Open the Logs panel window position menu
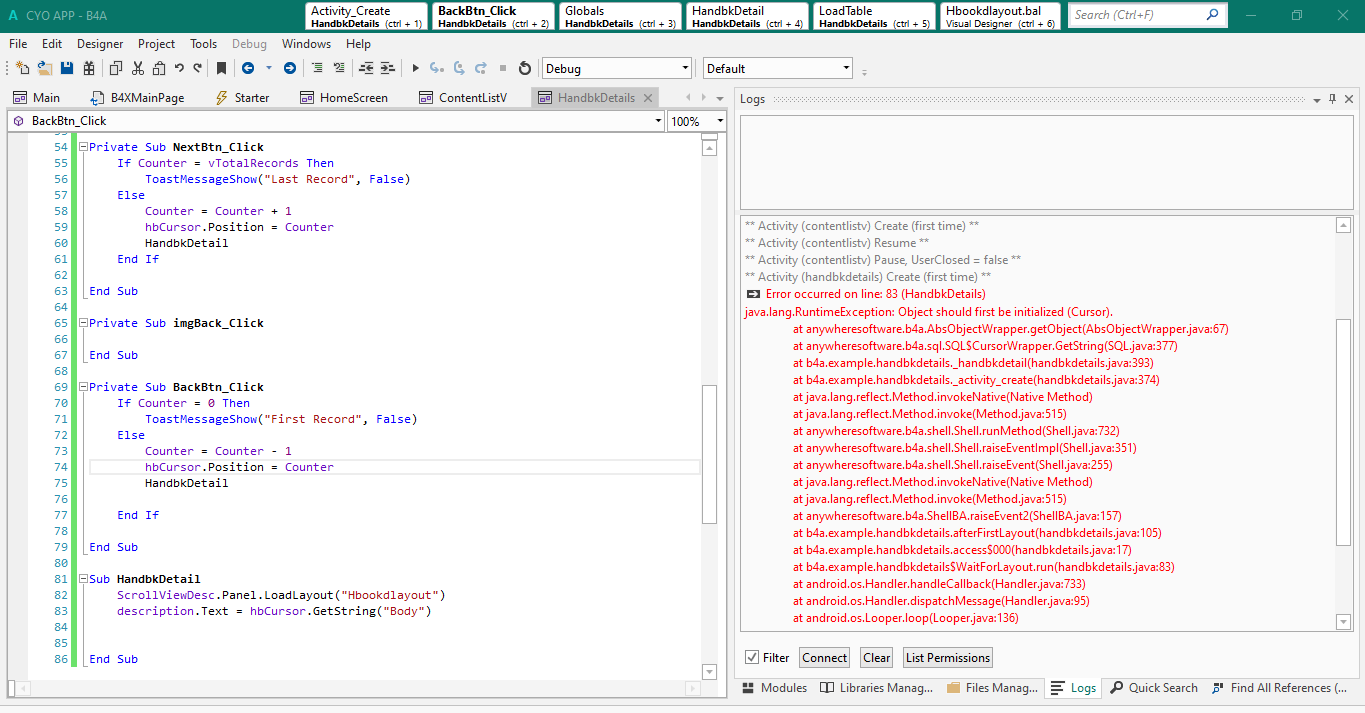Screen dimensions: 1365x713 click(1317, 99)
